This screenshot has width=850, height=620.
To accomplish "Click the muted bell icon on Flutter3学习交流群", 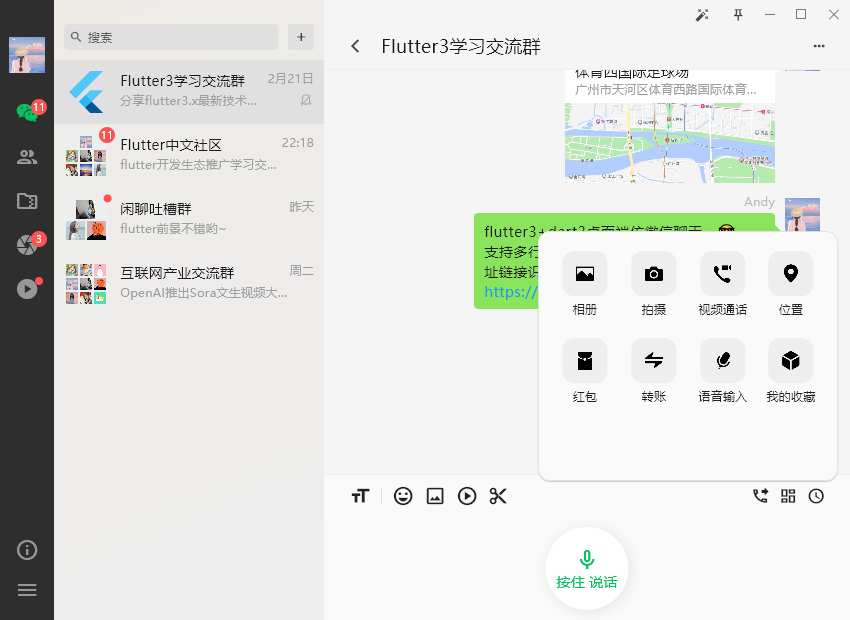I will pos(306,100).
